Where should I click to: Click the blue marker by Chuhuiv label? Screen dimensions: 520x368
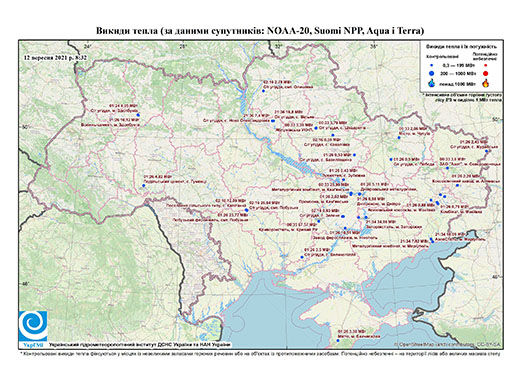point(399,138)
